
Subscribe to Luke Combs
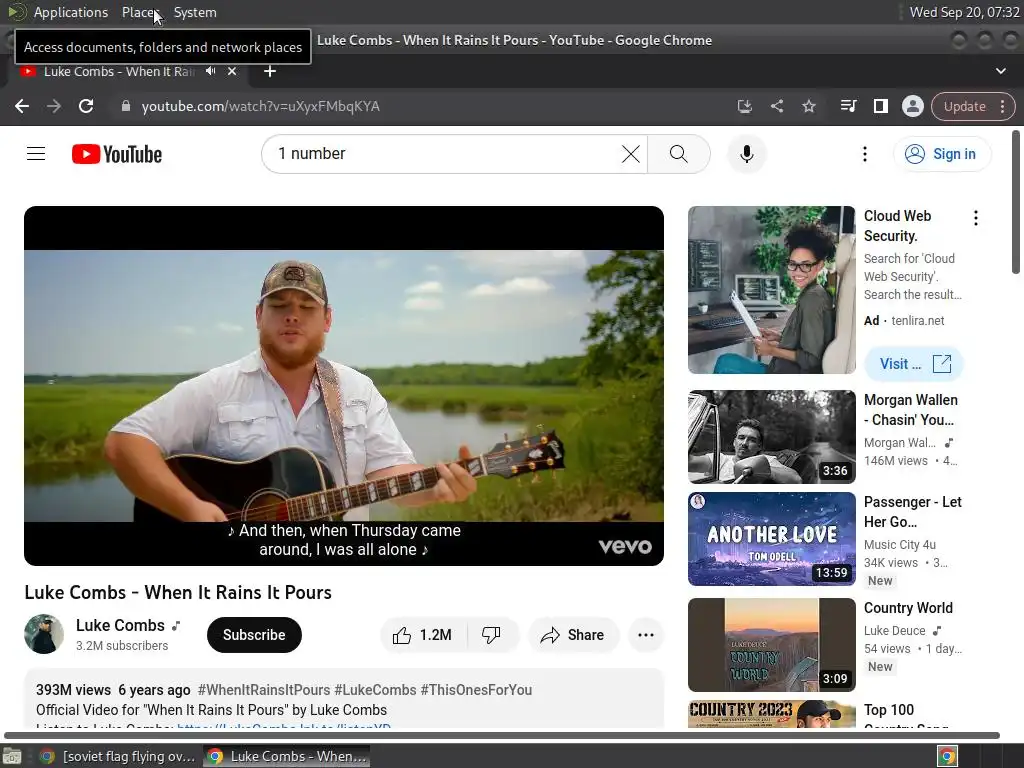pyautogui.click(x=254, y=635)
